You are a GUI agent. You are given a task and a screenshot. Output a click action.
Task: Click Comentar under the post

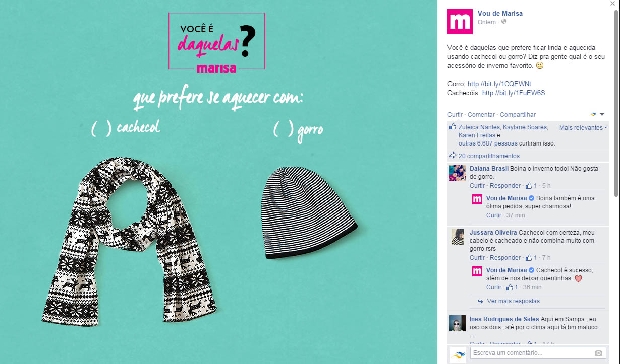pos(481,115)
